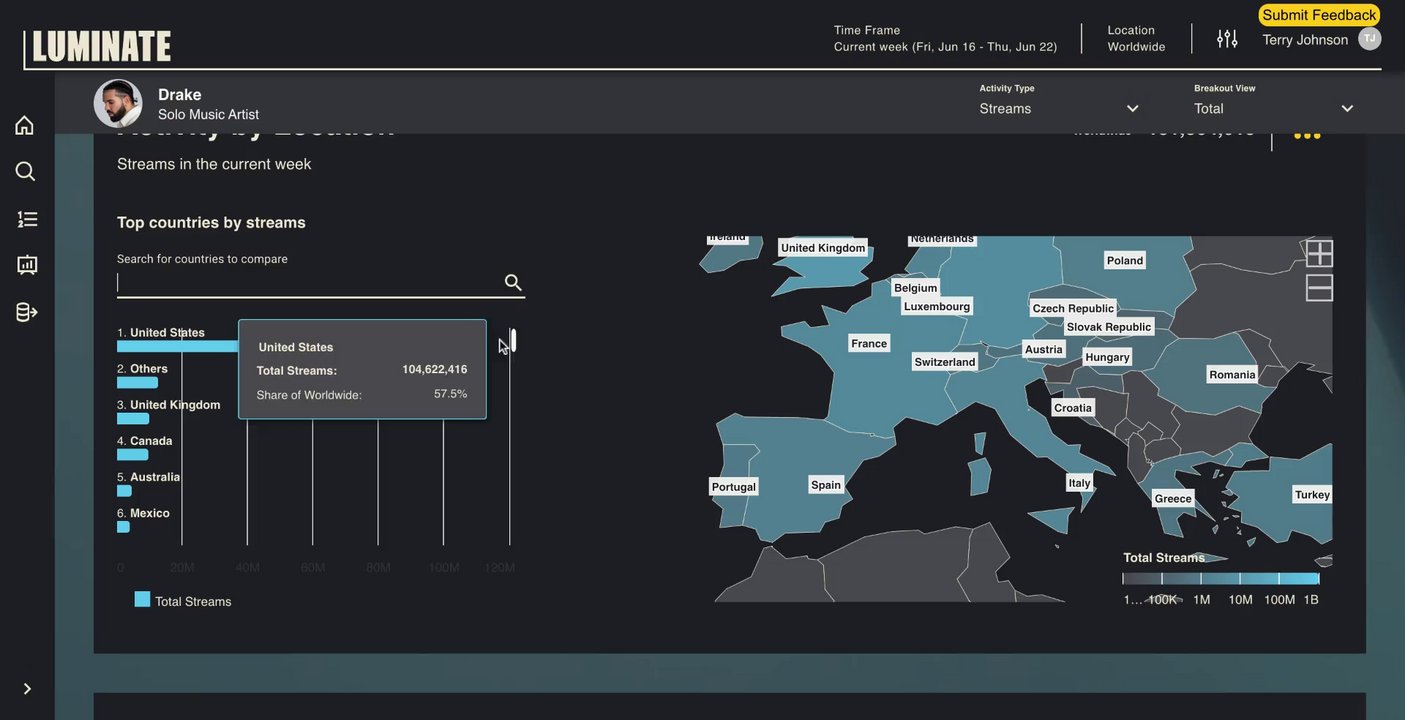This screenshot has width=1405, height=720.
Task: Click the Romania label on the map
Action: (1232, 375)
